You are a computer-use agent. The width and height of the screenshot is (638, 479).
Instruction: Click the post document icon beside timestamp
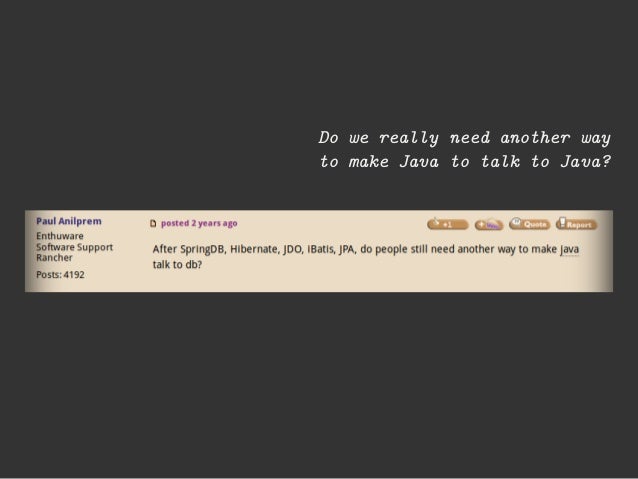(153, 223)
